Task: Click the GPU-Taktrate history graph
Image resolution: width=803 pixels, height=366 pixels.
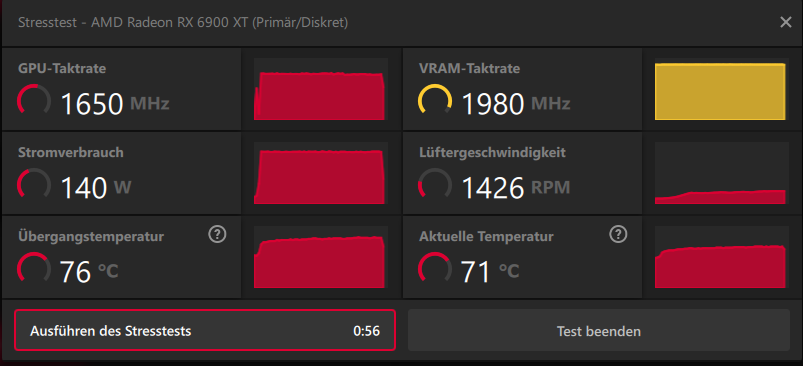Action: (321, 90)
